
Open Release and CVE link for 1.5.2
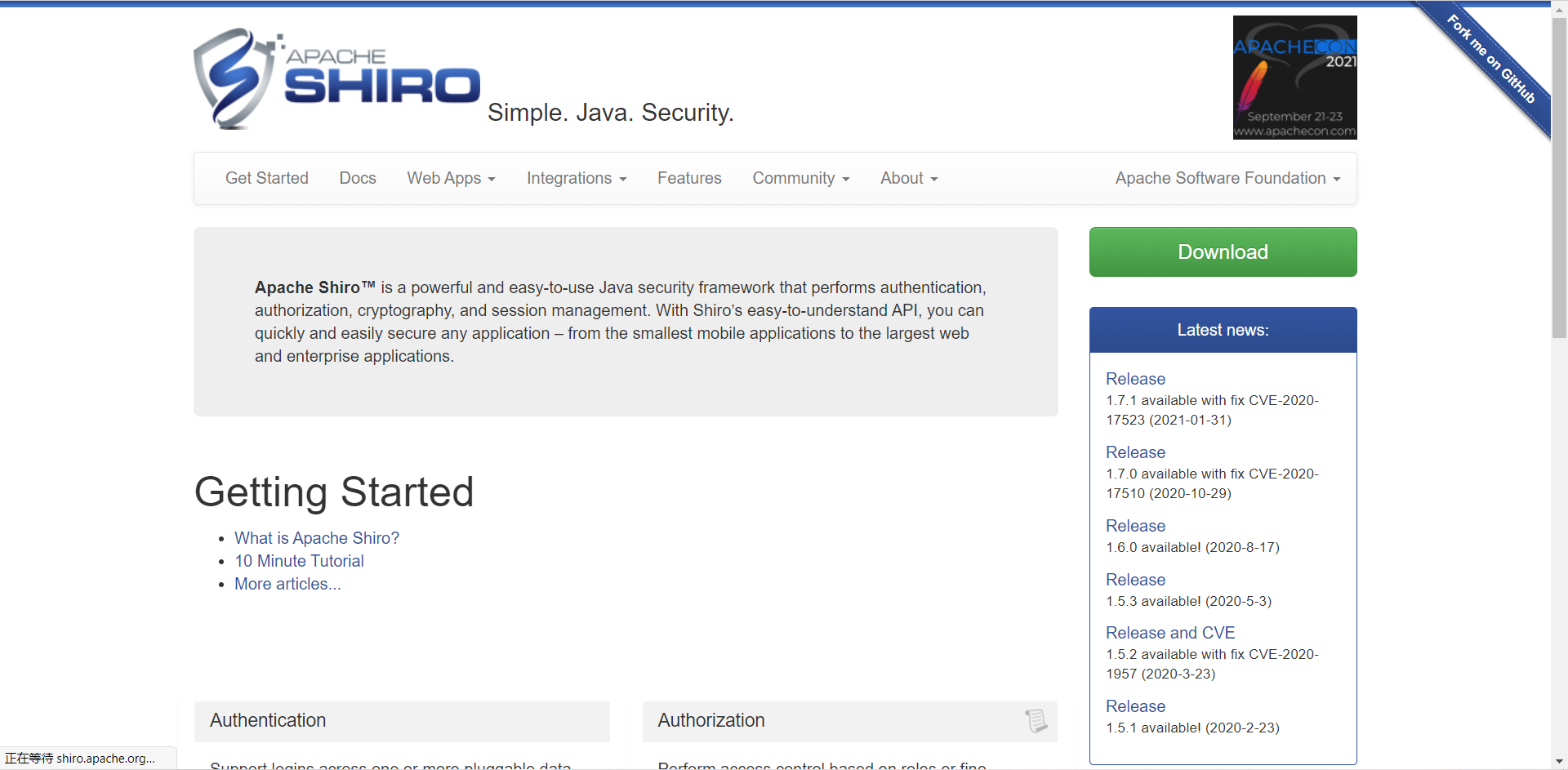[x=1170, y=633]
